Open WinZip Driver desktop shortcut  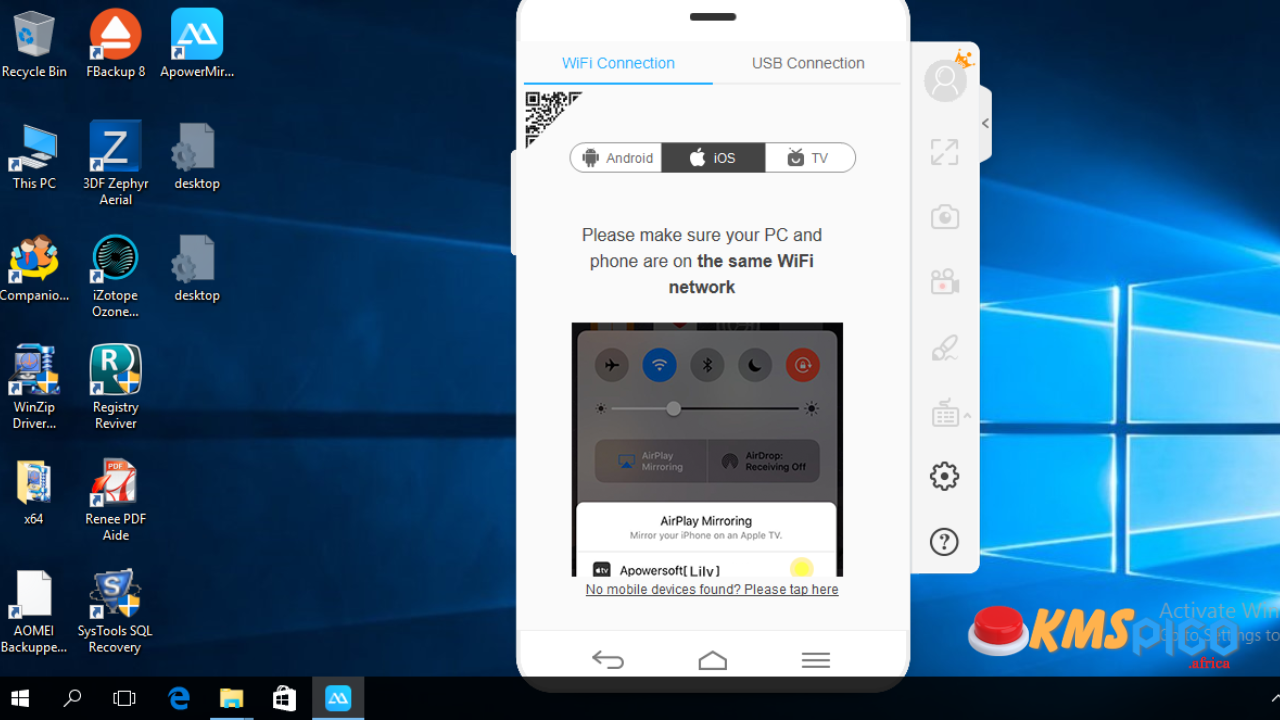pos(34,388)
